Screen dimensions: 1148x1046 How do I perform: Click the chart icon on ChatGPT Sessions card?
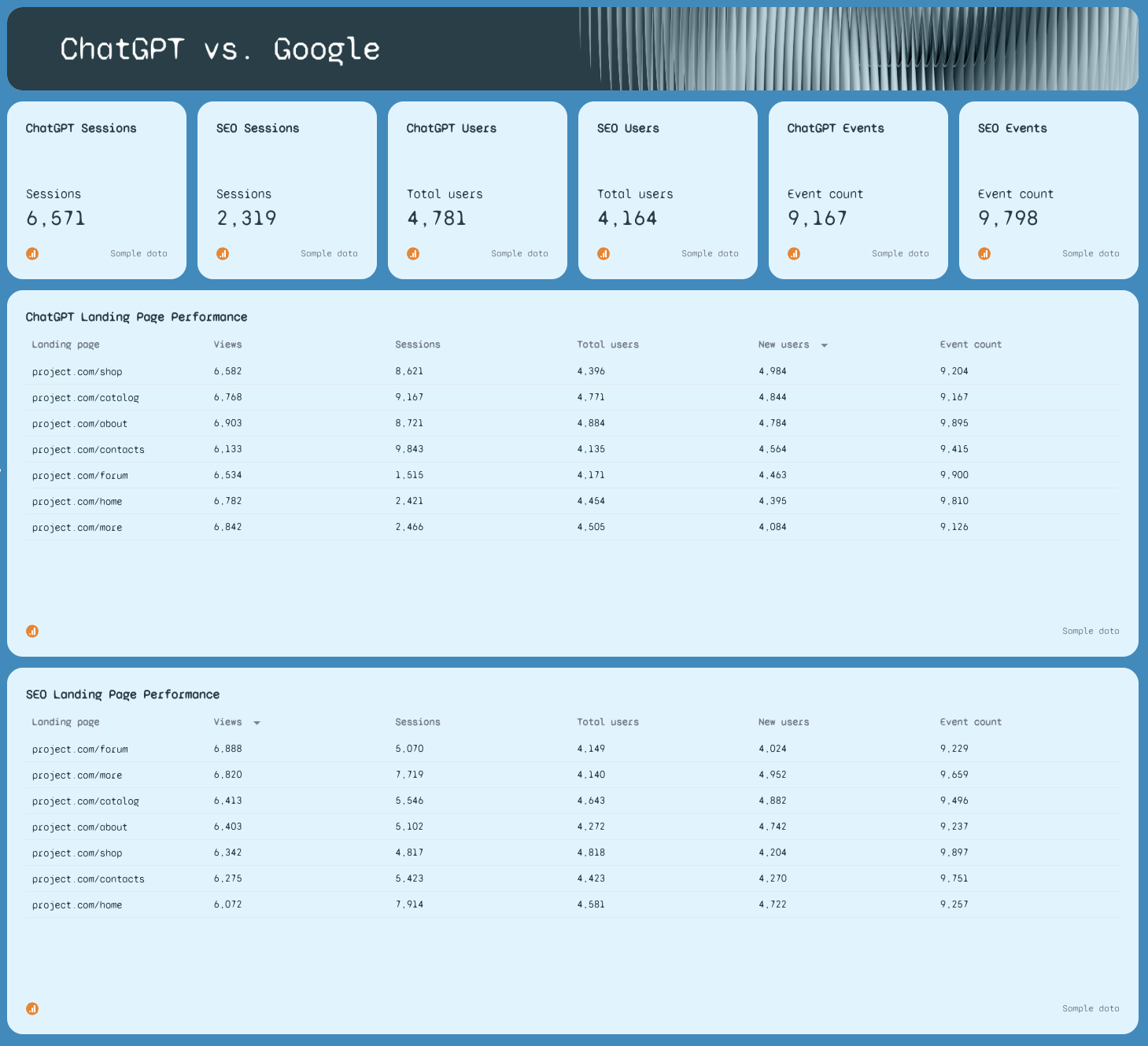[32, 253]
